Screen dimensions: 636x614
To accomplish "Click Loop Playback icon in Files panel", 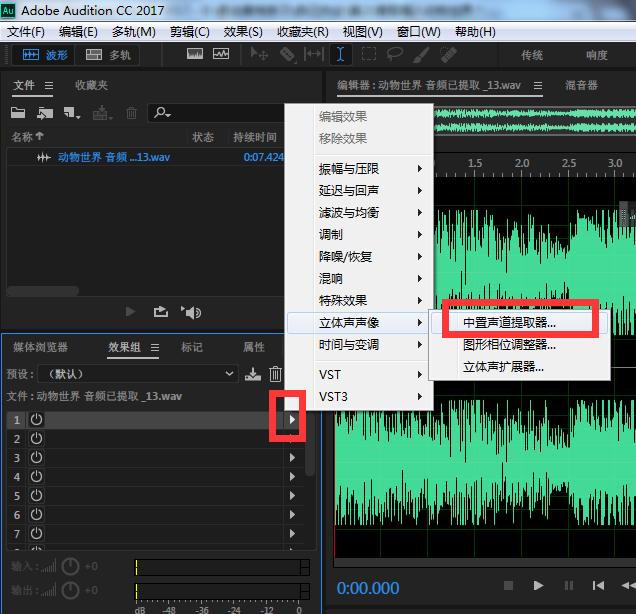I will (161, 311).
